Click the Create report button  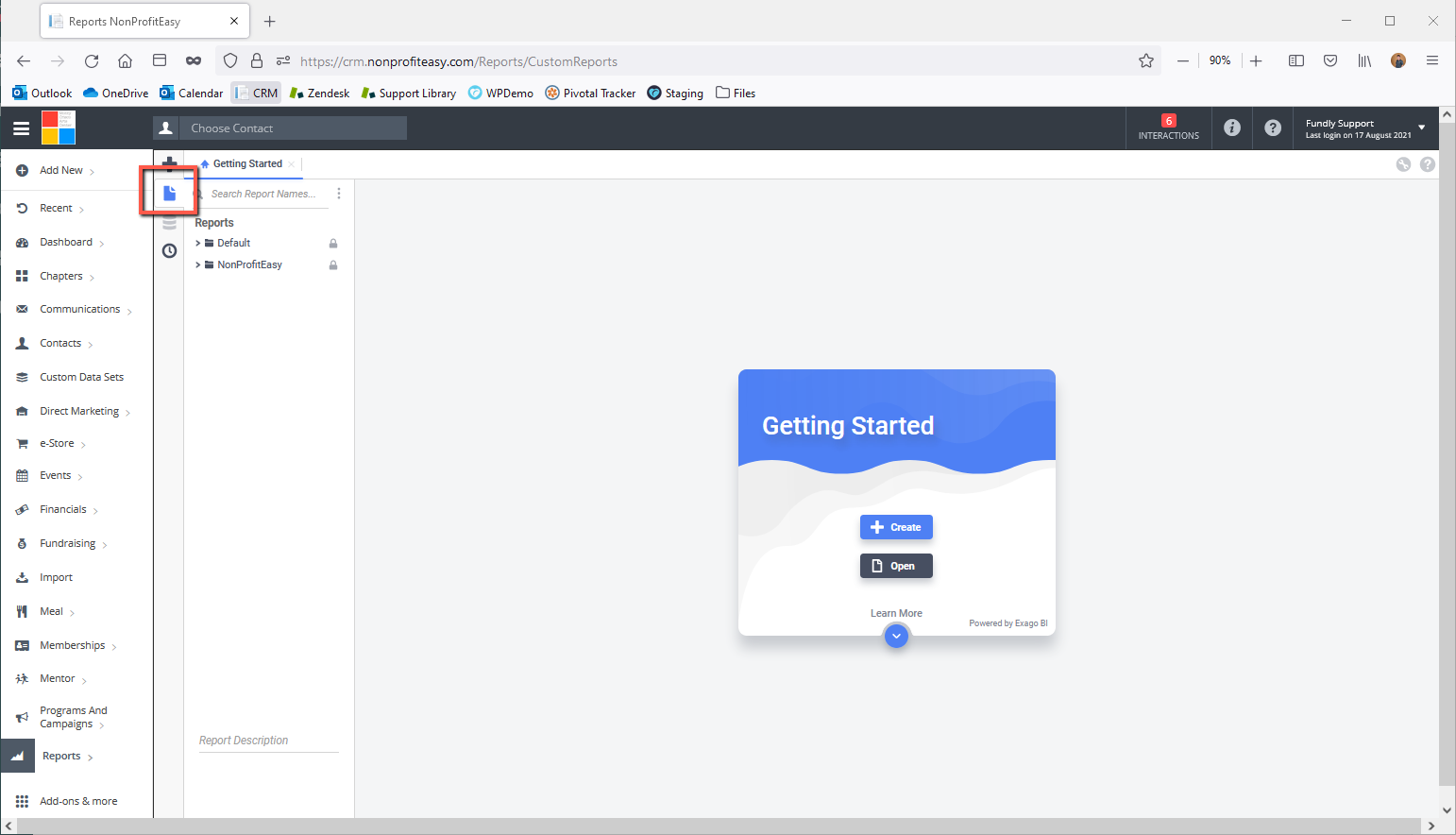coord(896,527)
